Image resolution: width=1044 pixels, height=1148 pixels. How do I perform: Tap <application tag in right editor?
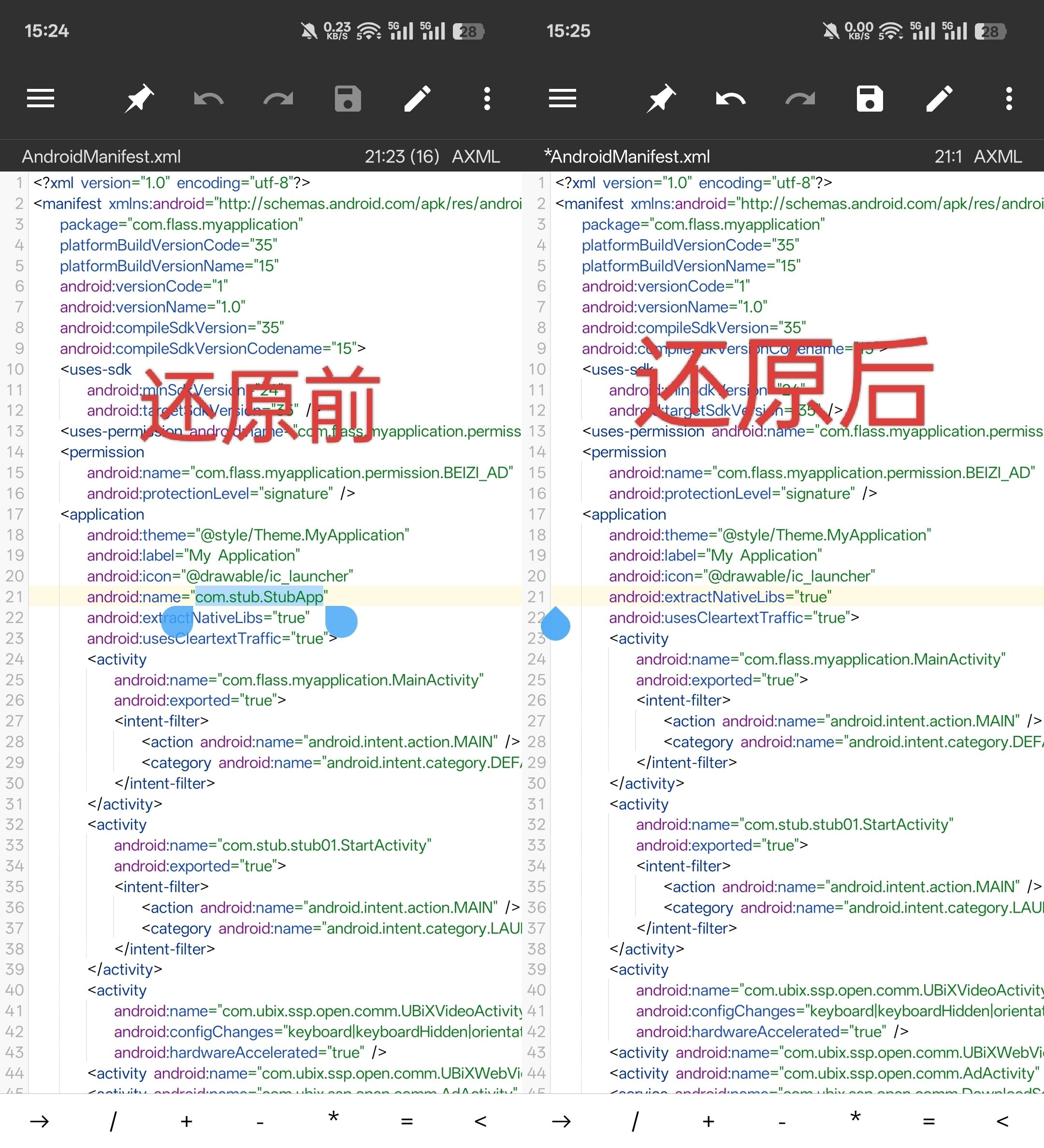[623, 514]
